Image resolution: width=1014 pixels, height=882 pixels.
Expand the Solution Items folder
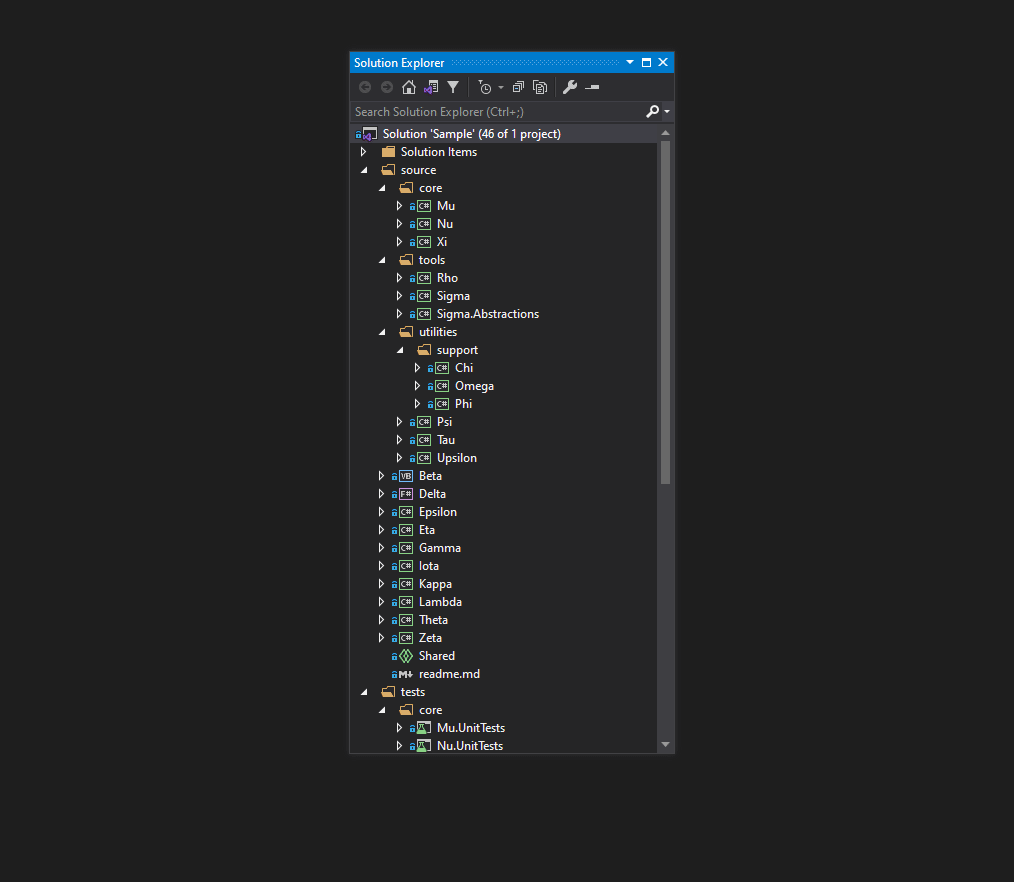click(x=363, y=151)
